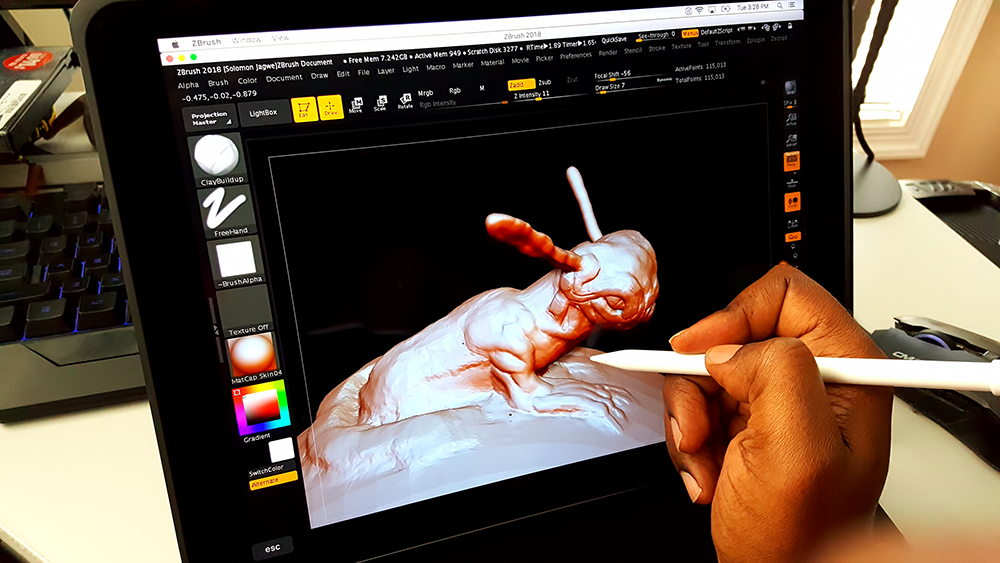This screenshot has height=563, width=1000.
Task: Open the View menu in macOS bar
Action: [x=280, y=38]
